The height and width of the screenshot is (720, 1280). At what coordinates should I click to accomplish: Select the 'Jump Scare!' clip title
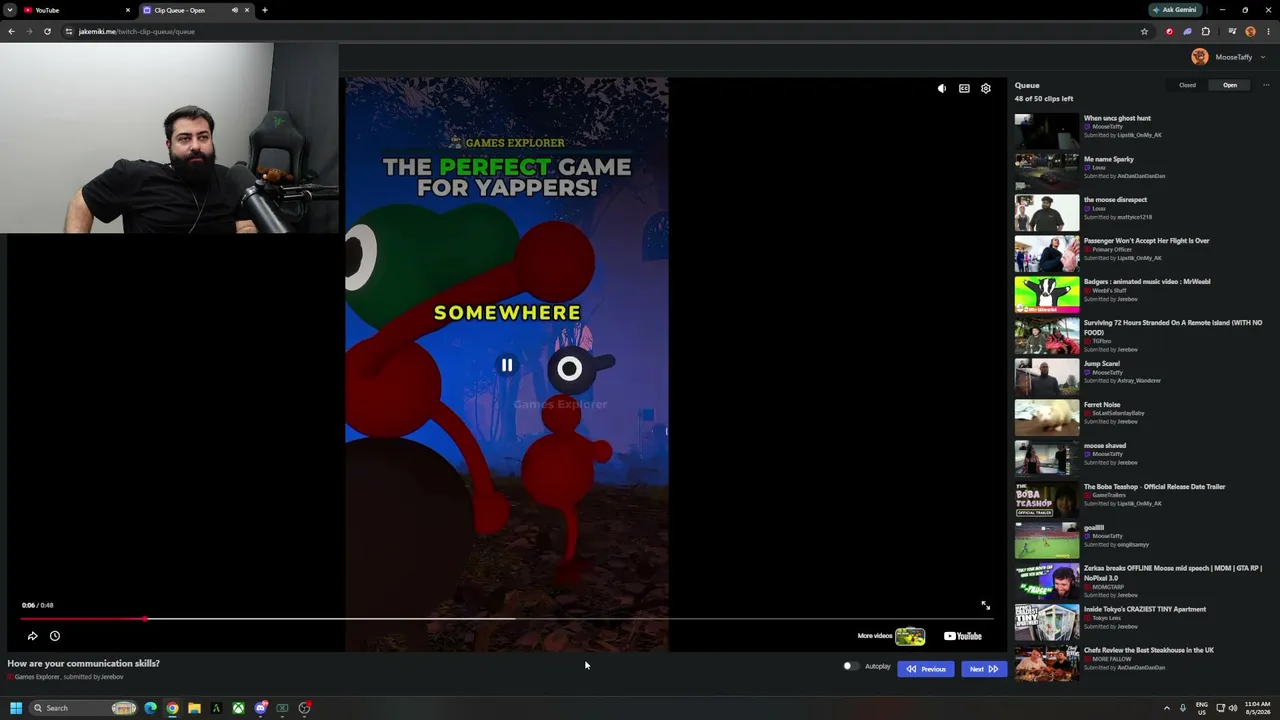click(1102, 364)
